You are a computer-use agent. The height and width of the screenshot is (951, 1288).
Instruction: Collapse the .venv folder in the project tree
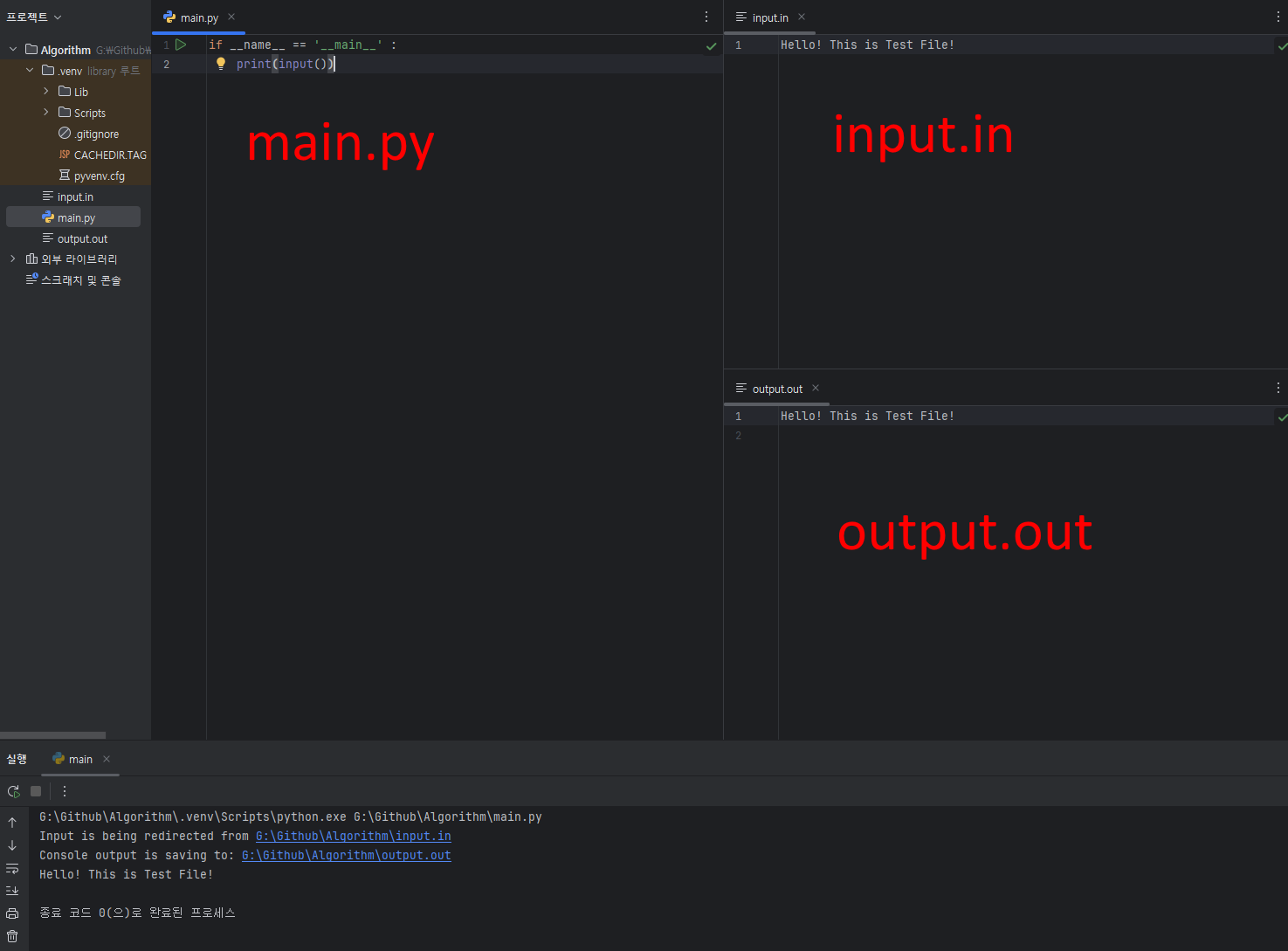point(30,71)
